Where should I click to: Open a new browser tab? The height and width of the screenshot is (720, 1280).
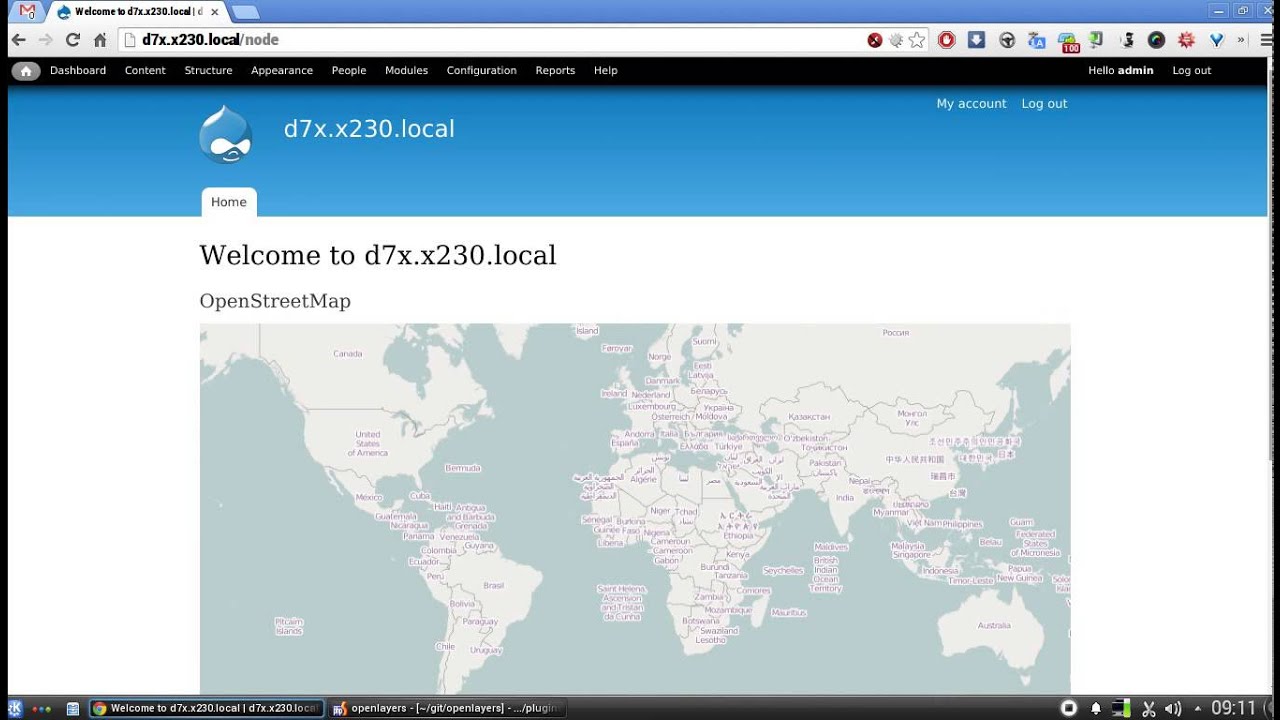[x=245, y=12]
